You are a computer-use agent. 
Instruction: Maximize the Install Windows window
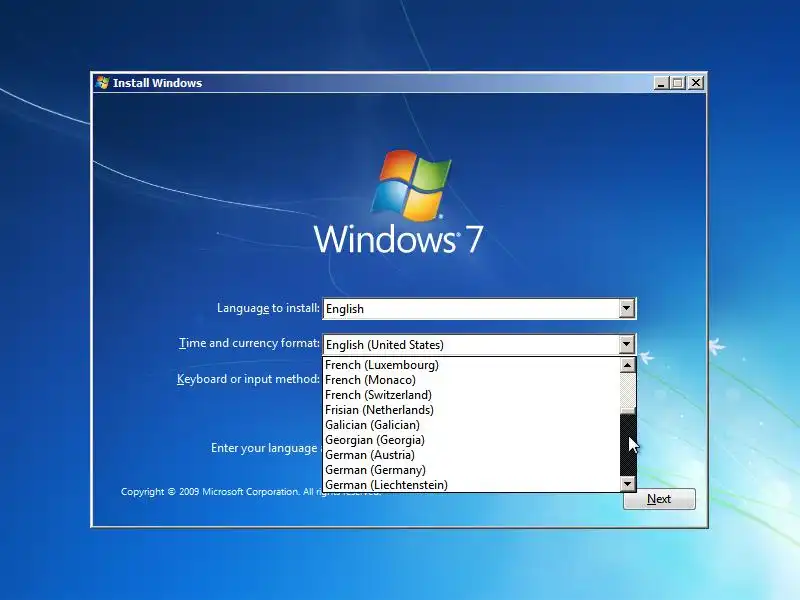(x=678, y=83)
